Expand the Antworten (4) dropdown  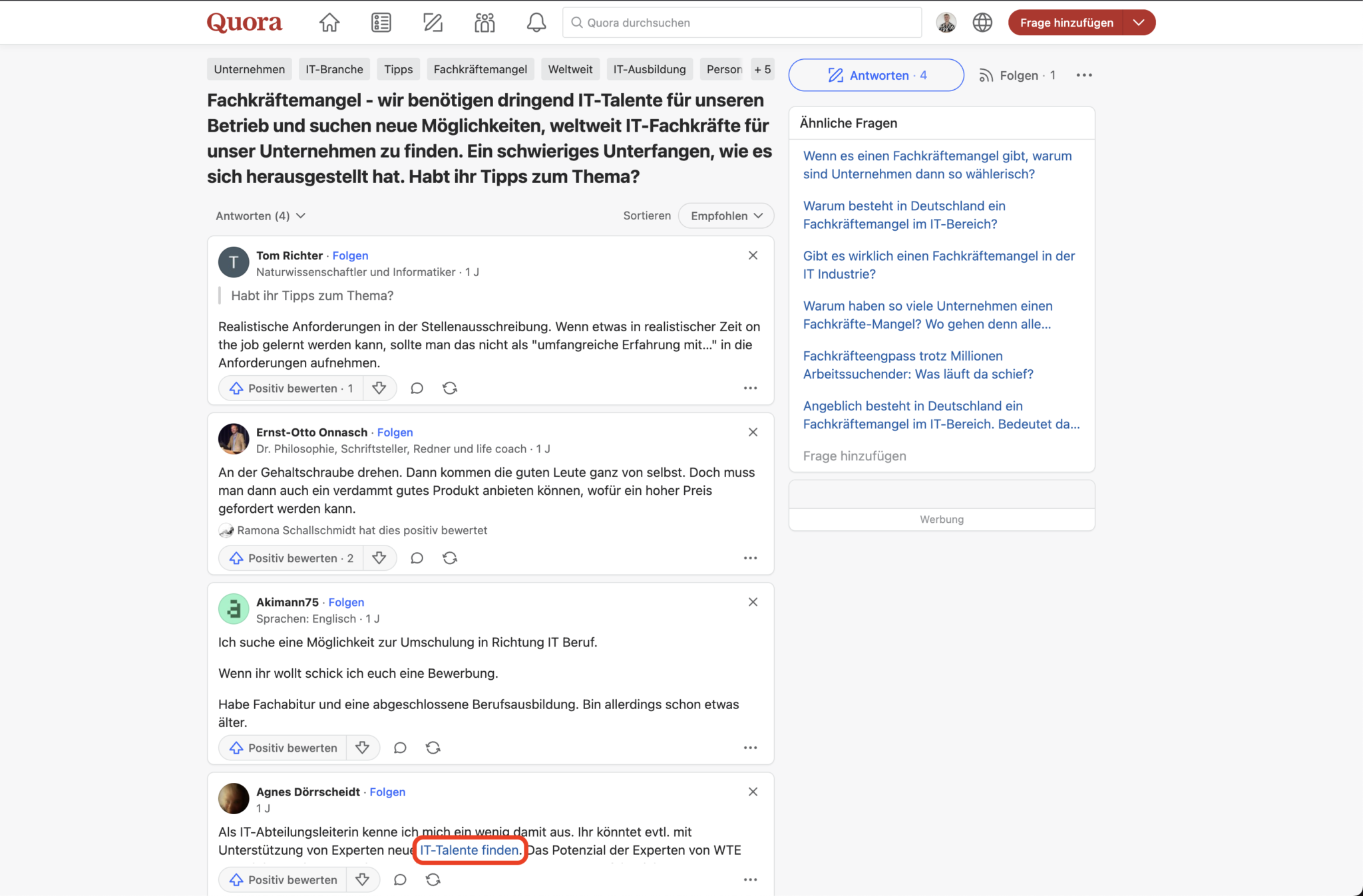pos(260,216)
